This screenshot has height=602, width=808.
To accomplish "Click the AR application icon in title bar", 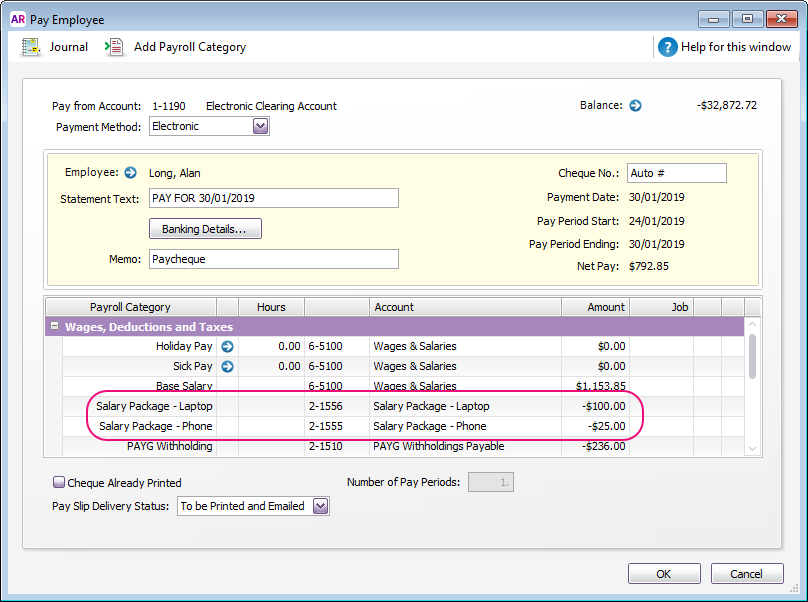I will coord(18,19).
